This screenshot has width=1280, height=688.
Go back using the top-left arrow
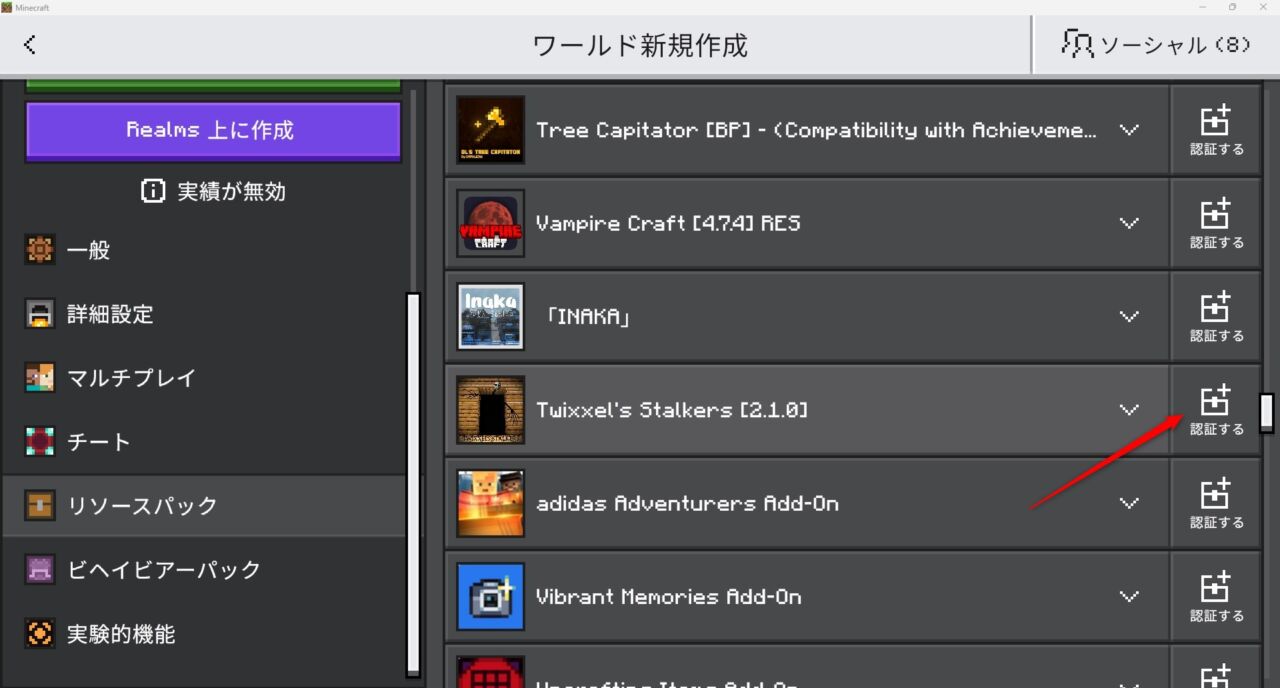[30, 44]
